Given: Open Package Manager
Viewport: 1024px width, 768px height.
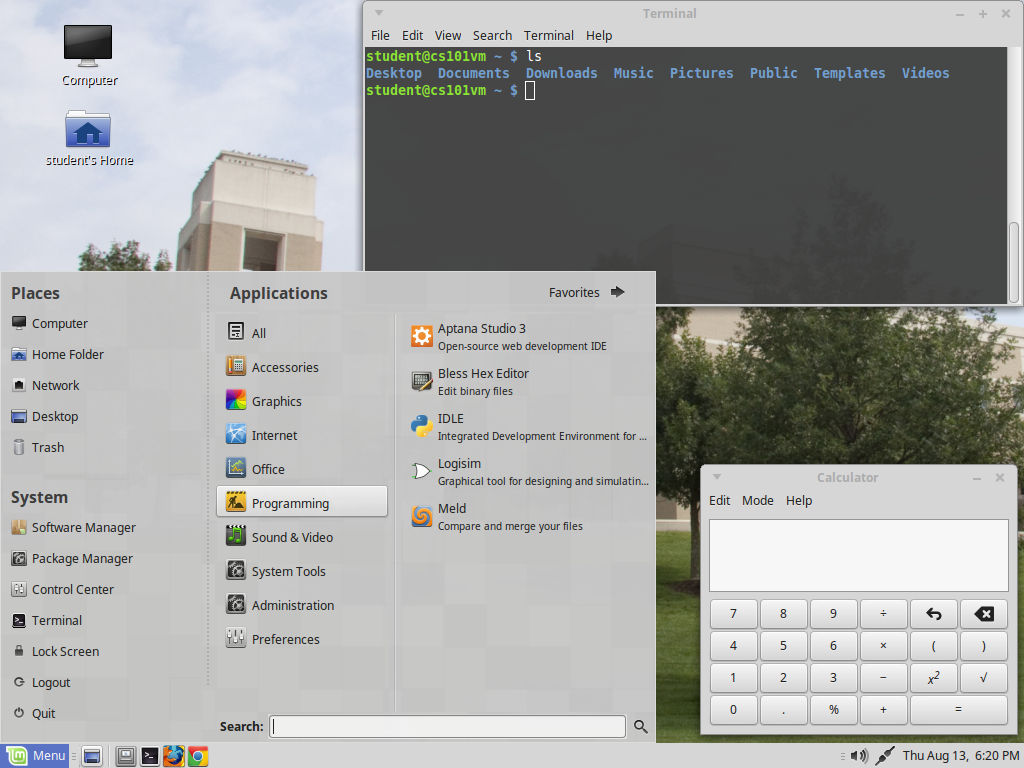Looking at the screenshot, I should (72, 558).
